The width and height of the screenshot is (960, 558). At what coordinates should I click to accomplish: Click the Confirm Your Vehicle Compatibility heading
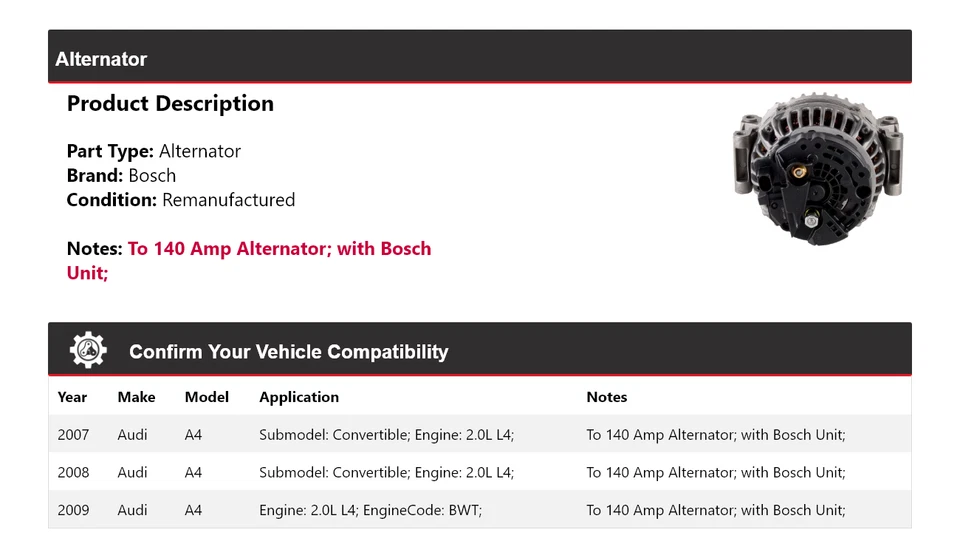tap(288, 352)
